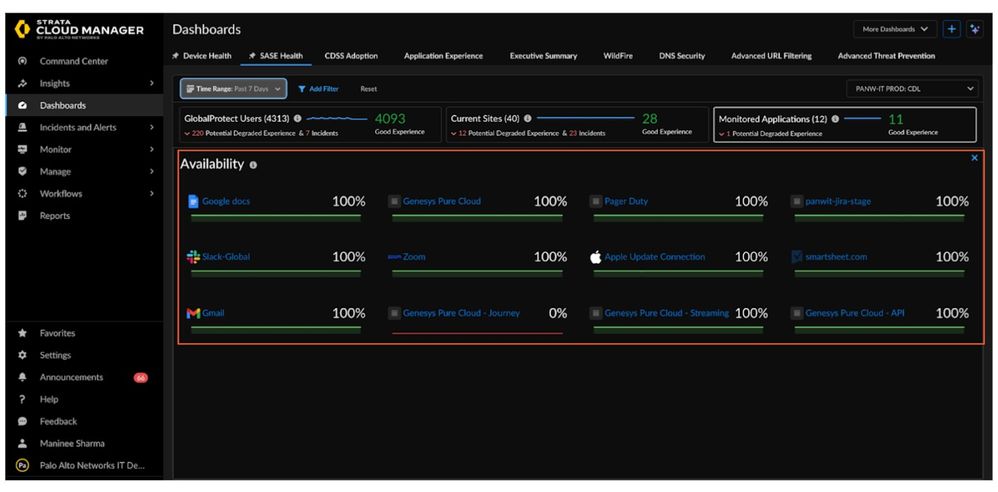This screenshot has height=492, width=998.
Task: Expand the Incidents and Alerts menu
Action: pos(151,127)
